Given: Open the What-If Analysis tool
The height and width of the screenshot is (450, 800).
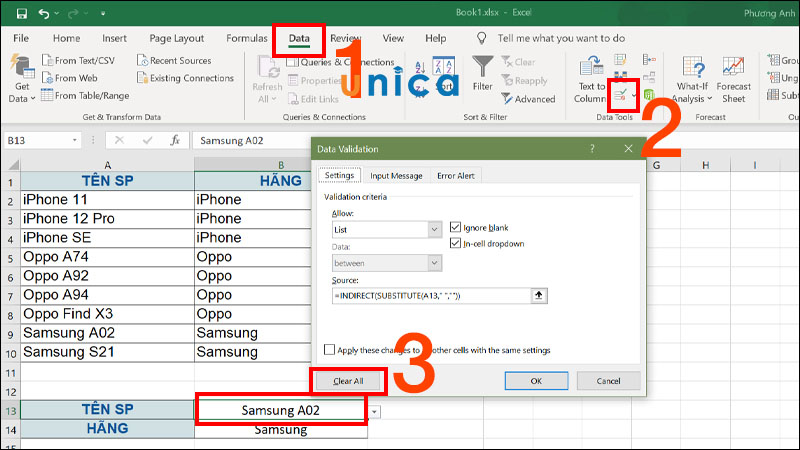Looking at the screenshot, I should click(692, 79).
